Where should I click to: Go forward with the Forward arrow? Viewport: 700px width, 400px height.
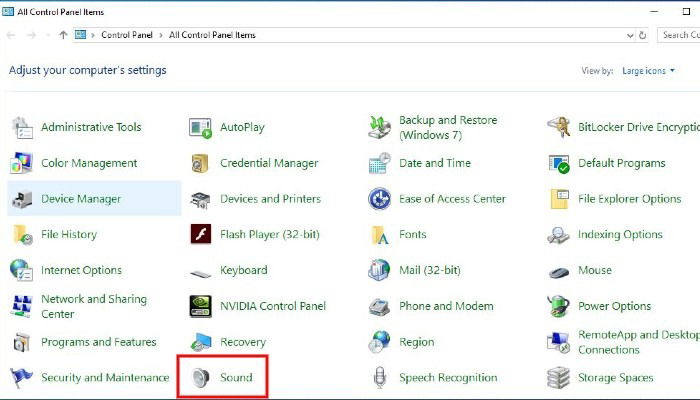tap(31, 35)
